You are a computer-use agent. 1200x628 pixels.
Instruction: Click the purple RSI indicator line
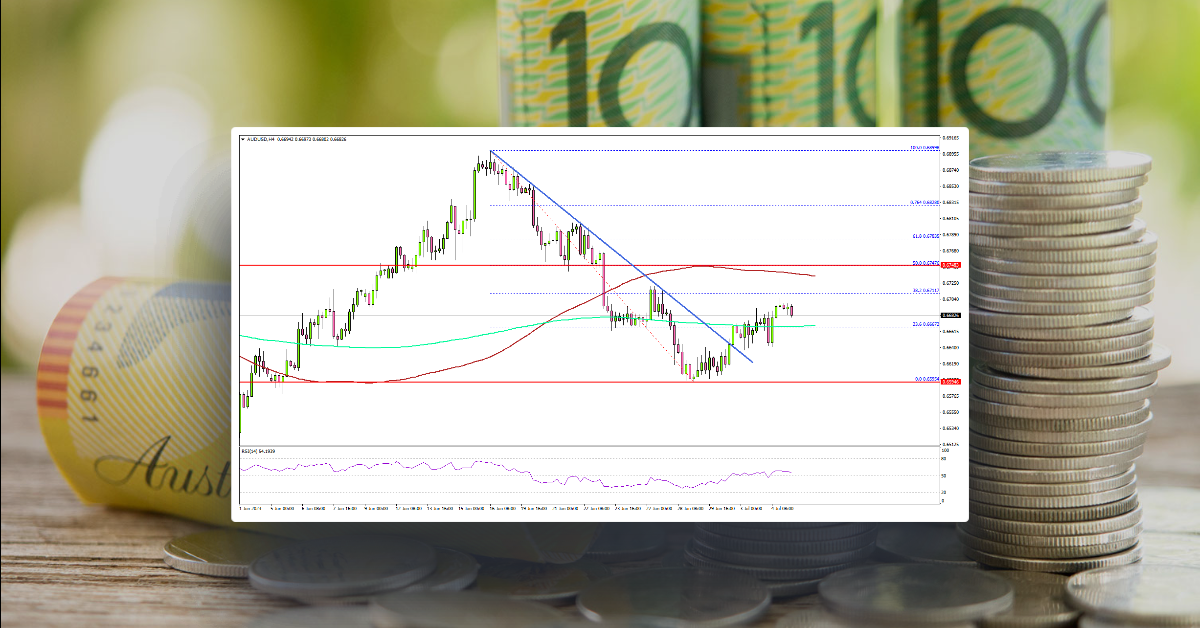point(420,465)
